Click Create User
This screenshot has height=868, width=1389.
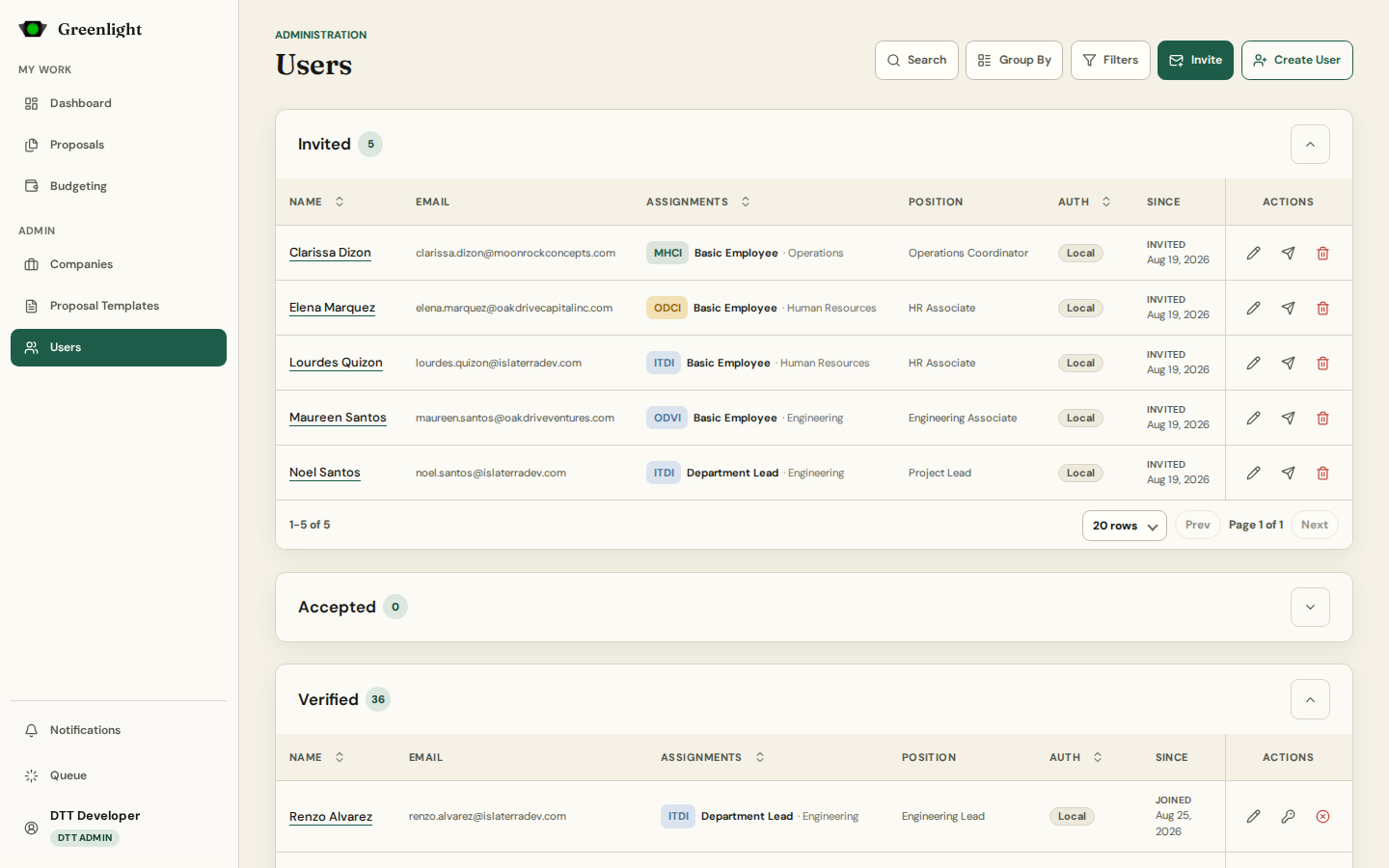coord(1296,60)
